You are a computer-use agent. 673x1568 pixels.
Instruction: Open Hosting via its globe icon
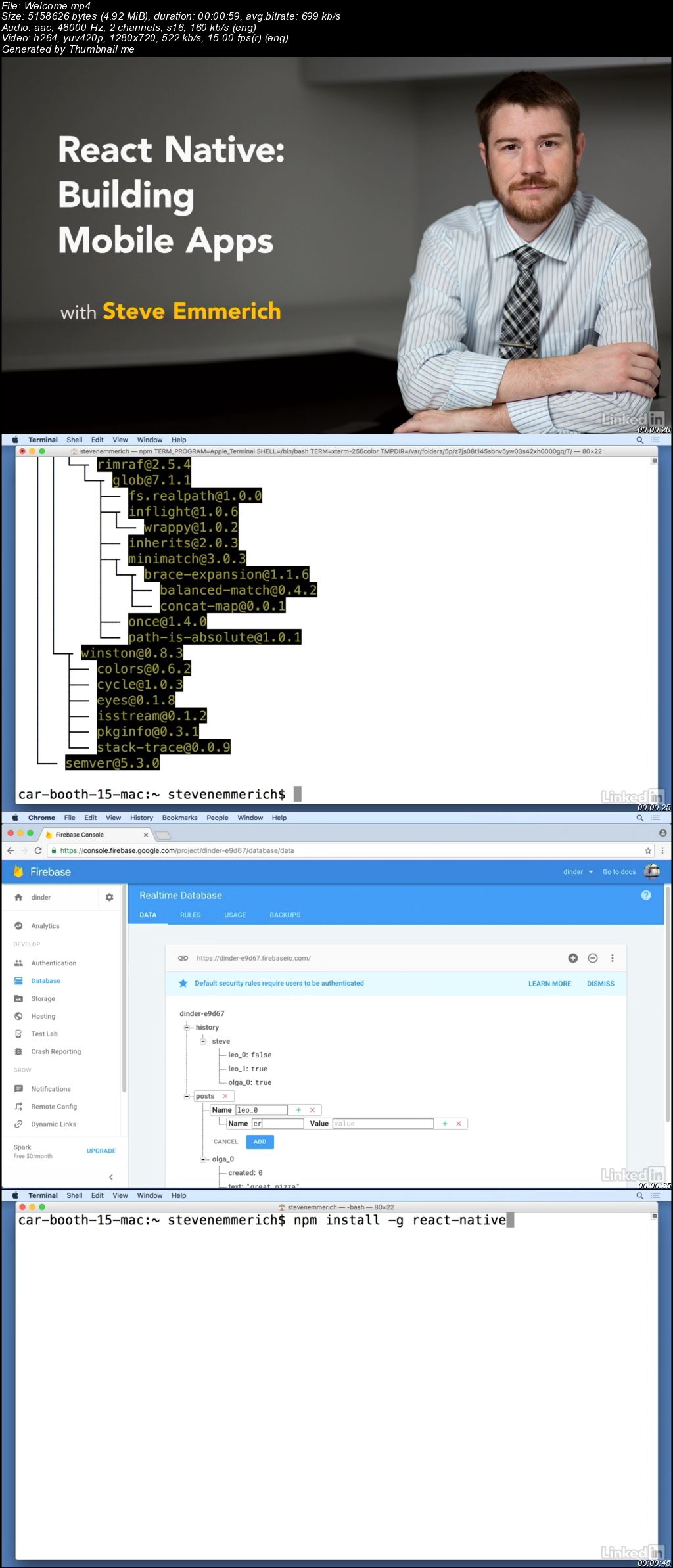tap(18, 1016)
